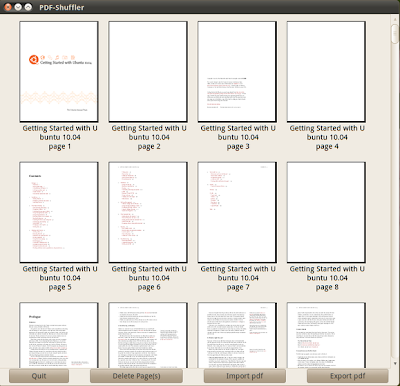Click 'page 1' caption text
Image resolution: width=400 pixels, height=386 pixels.
click(60, 147)
